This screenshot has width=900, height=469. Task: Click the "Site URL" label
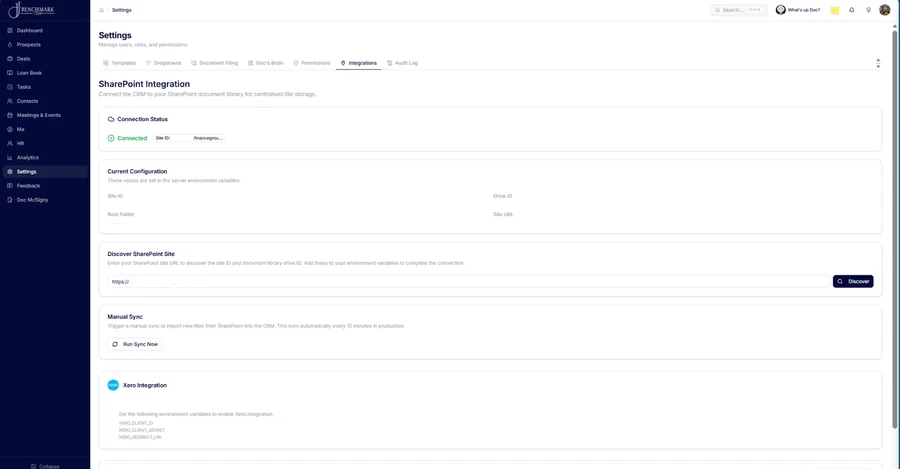pyautogui.click(x=503, y=215)
